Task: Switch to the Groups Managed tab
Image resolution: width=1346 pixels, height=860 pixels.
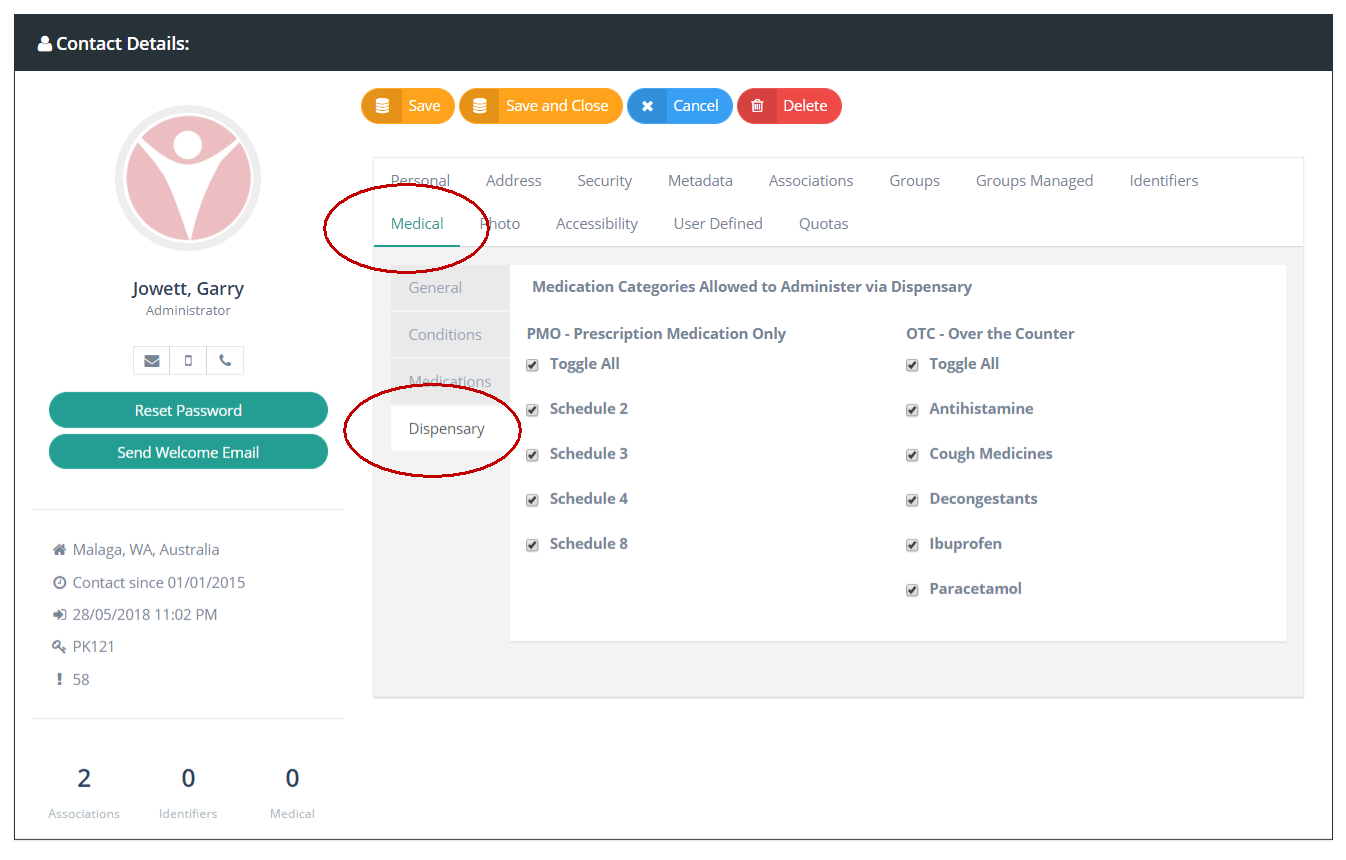Action: pos(1034,181)
